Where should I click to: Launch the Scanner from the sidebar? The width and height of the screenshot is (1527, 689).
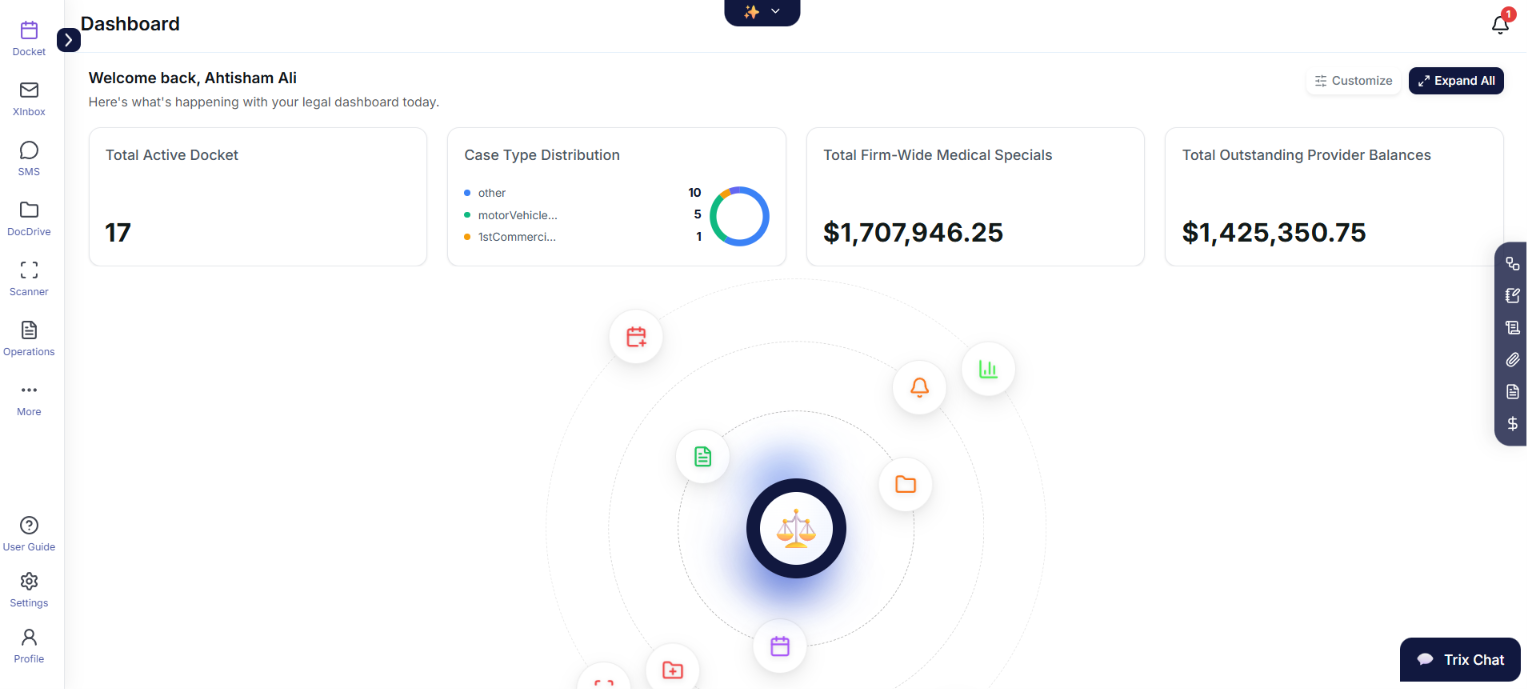tap(29, 279)
